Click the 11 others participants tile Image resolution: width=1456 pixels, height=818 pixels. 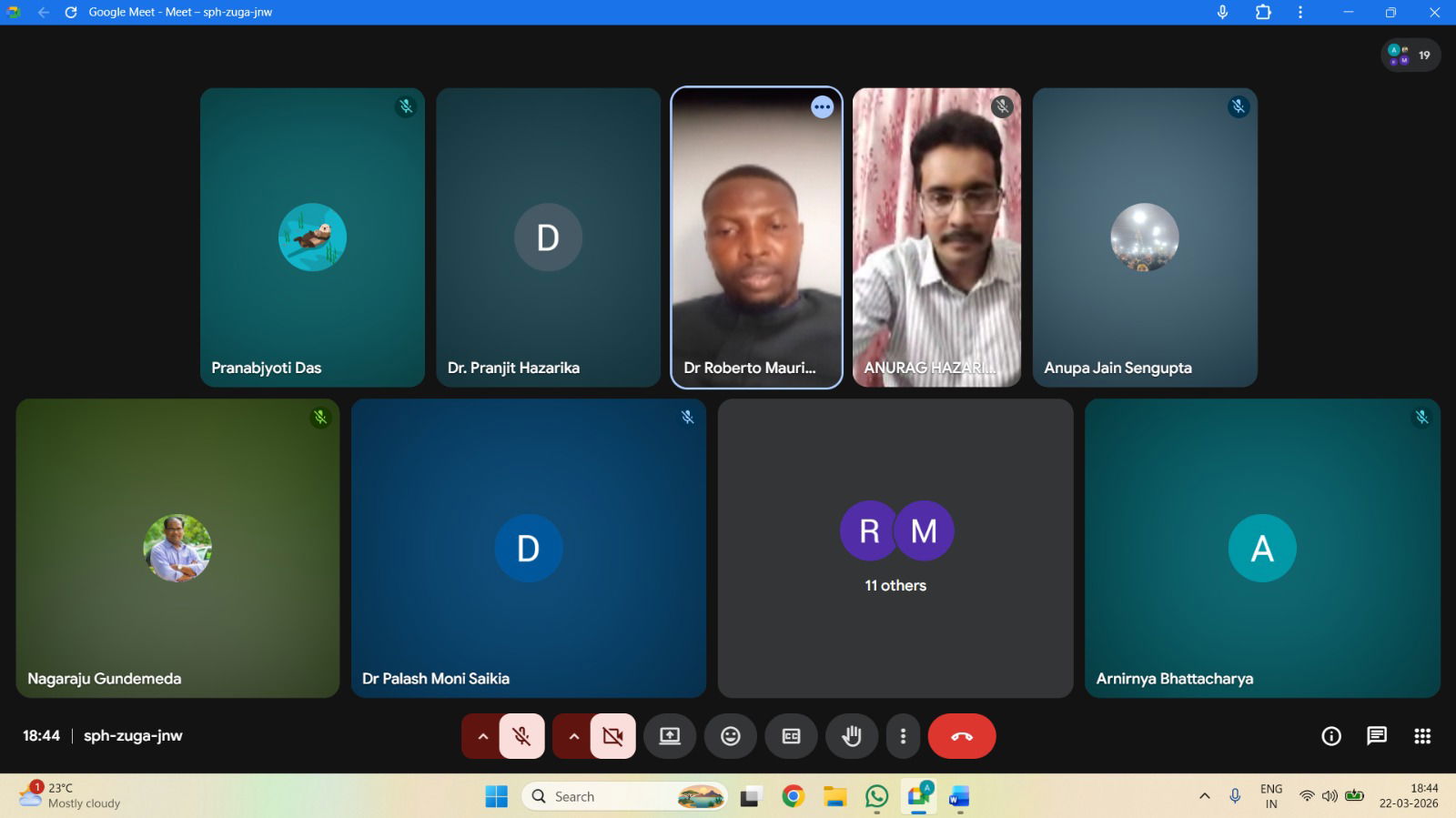pos(895,548)
